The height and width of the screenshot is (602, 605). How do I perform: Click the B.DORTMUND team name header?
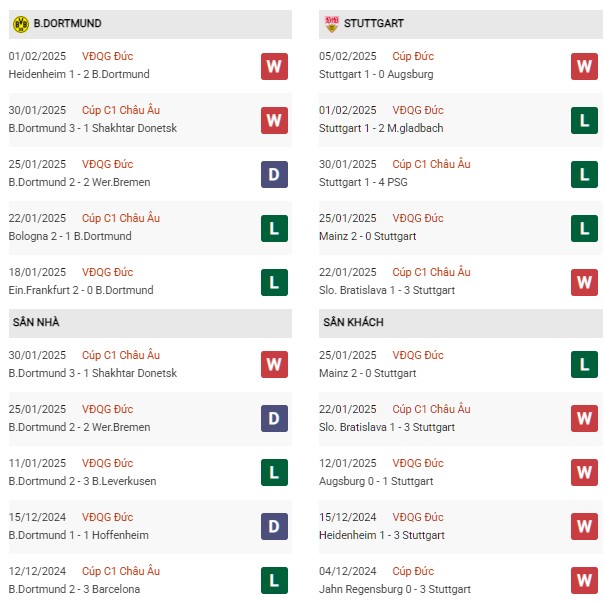tap(68, 24)
